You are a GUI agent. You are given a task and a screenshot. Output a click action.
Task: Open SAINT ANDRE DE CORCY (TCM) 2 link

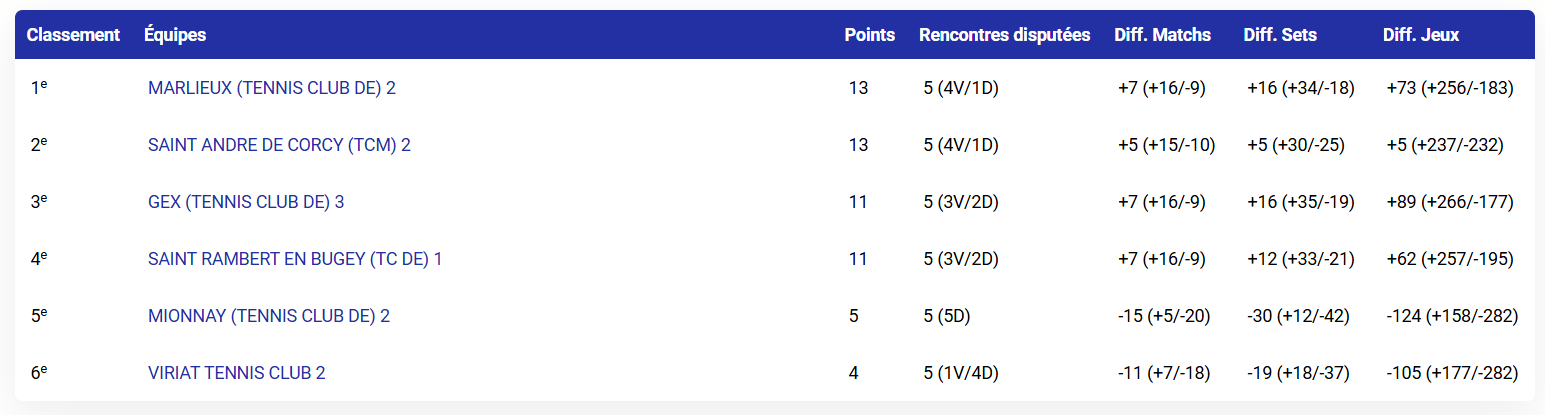279,145
